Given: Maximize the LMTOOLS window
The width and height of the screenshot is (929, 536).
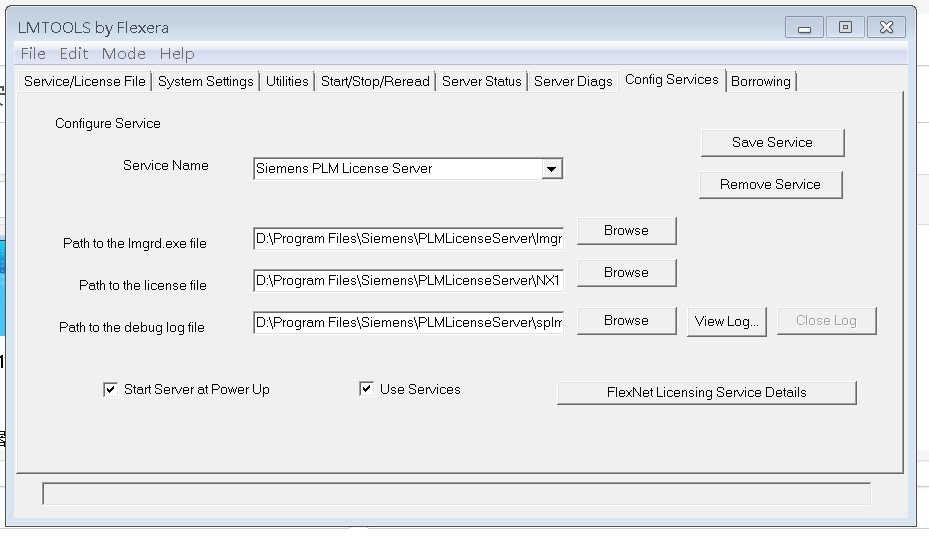Looking at the screenshot, I should (845, 28).
